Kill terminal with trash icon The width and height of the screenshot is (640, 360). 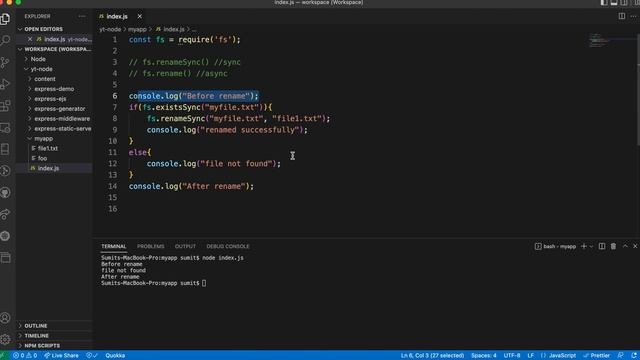(613, 246)
